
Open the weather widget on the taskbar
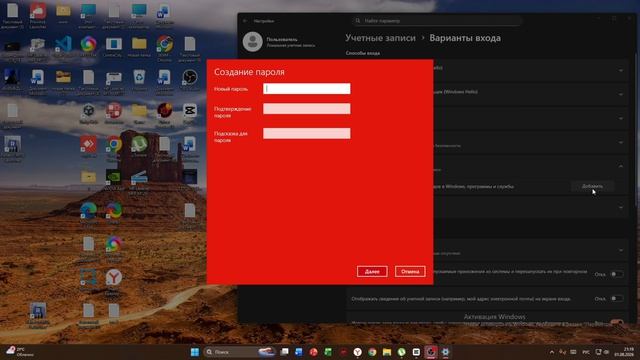(x=20, y=352)
